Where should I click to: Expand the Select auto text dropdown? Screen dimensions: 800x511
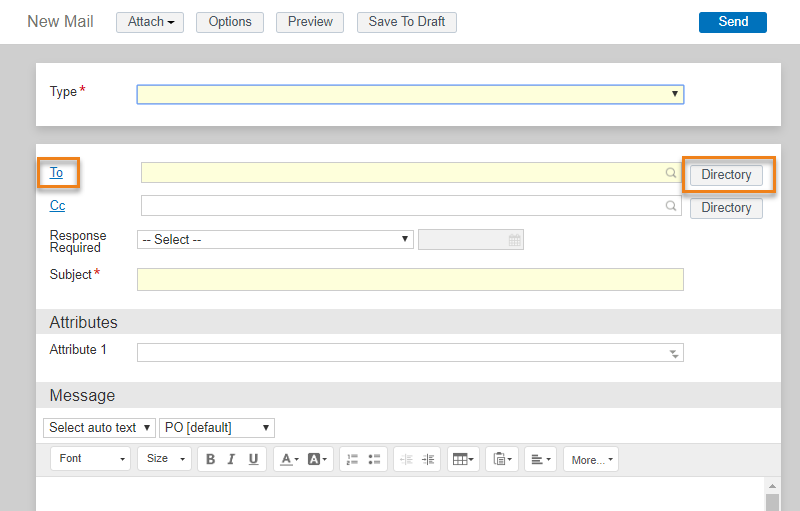[99, 427]
